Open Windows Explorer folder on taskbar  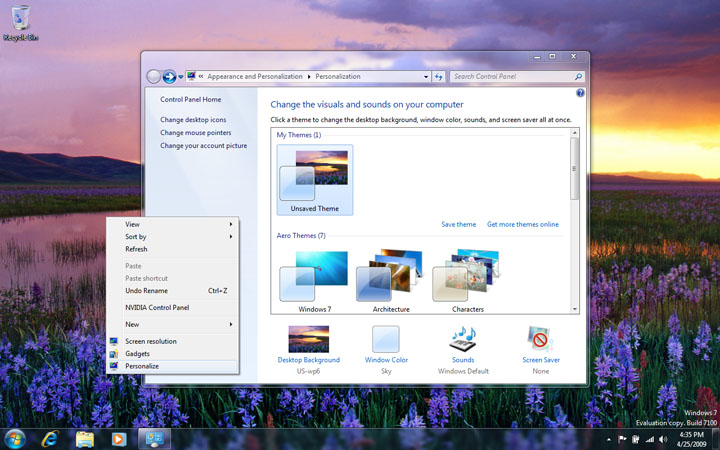(84, 439)
